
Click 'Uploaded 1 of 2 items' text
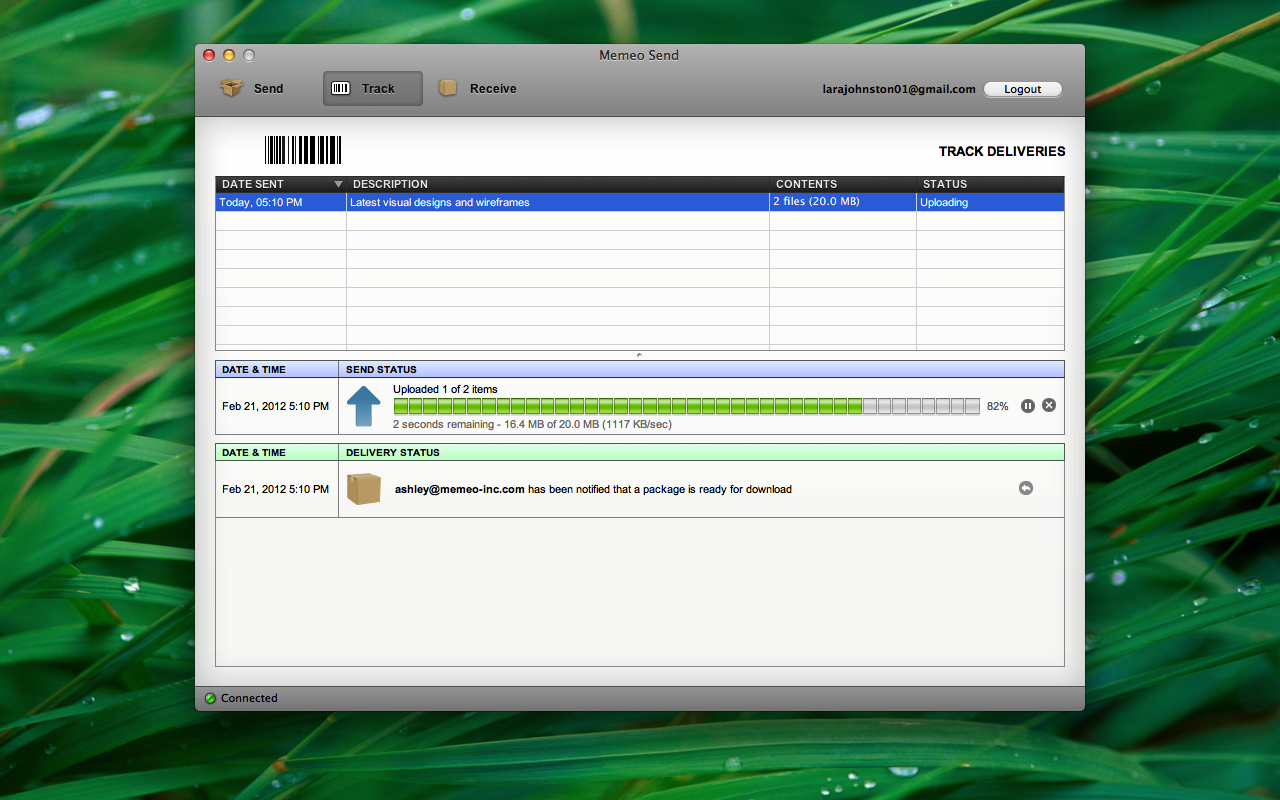(445, 389)
